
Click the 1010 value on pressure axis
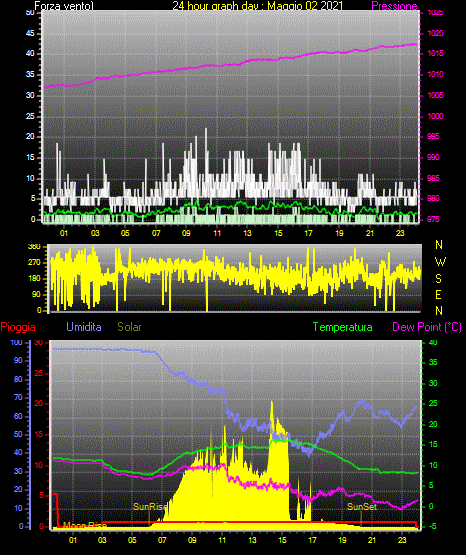coord(435,74)
